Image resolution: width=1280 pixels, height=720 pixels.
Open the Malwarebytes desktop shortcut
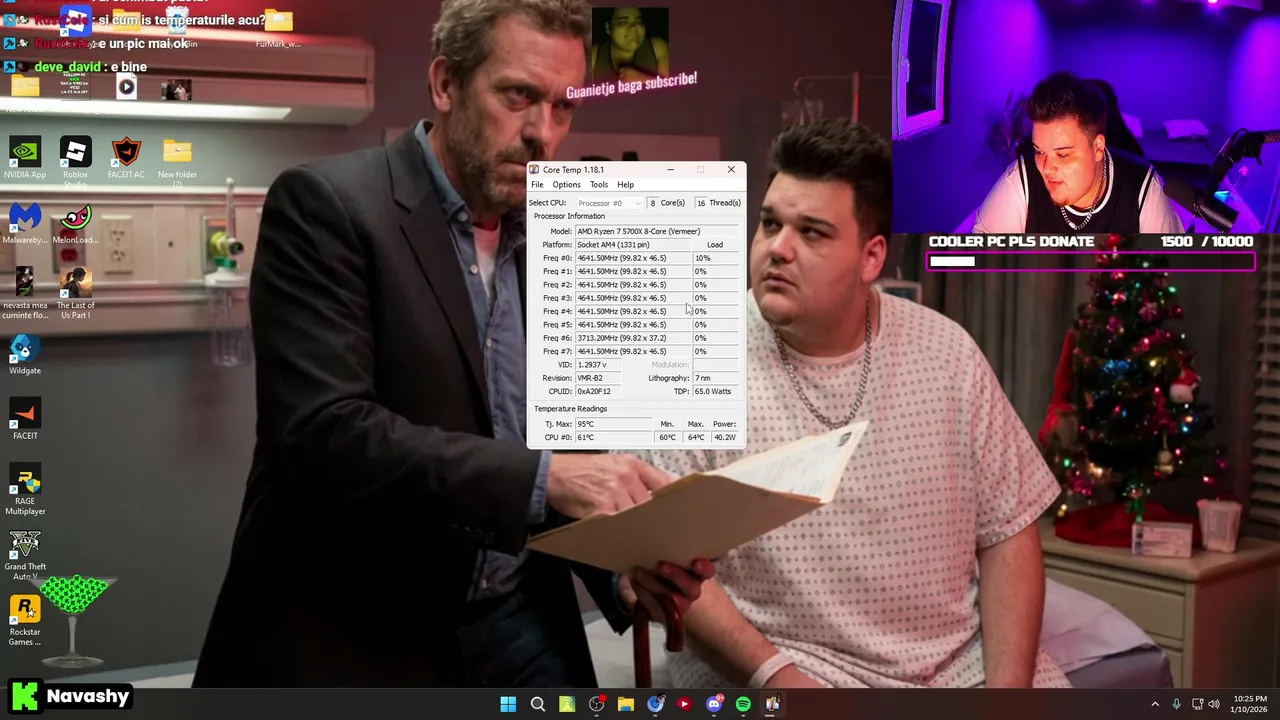pyautogui.click(x=25, y=223)
